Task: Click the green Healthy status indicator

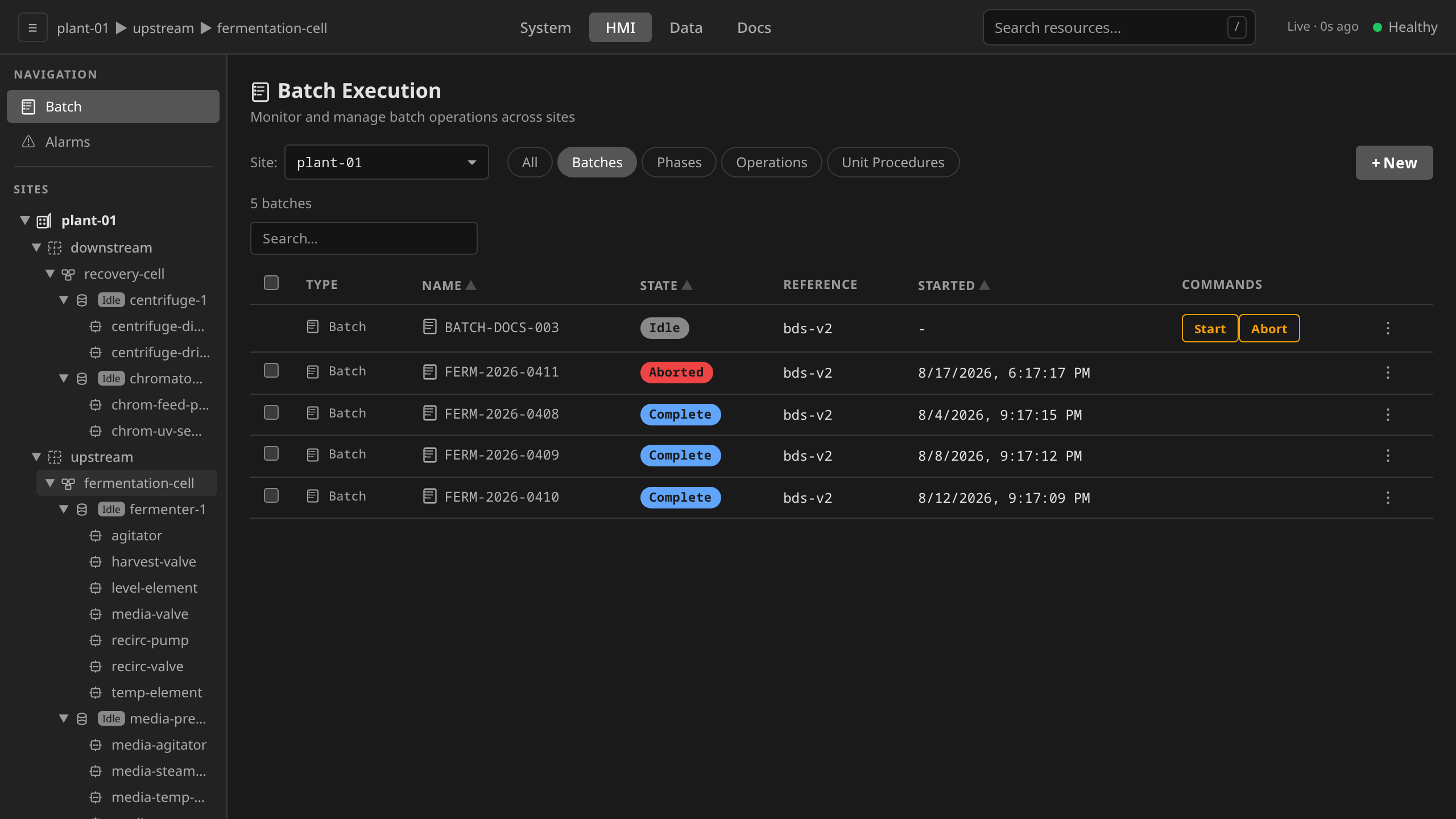Action: [1378, 27]
